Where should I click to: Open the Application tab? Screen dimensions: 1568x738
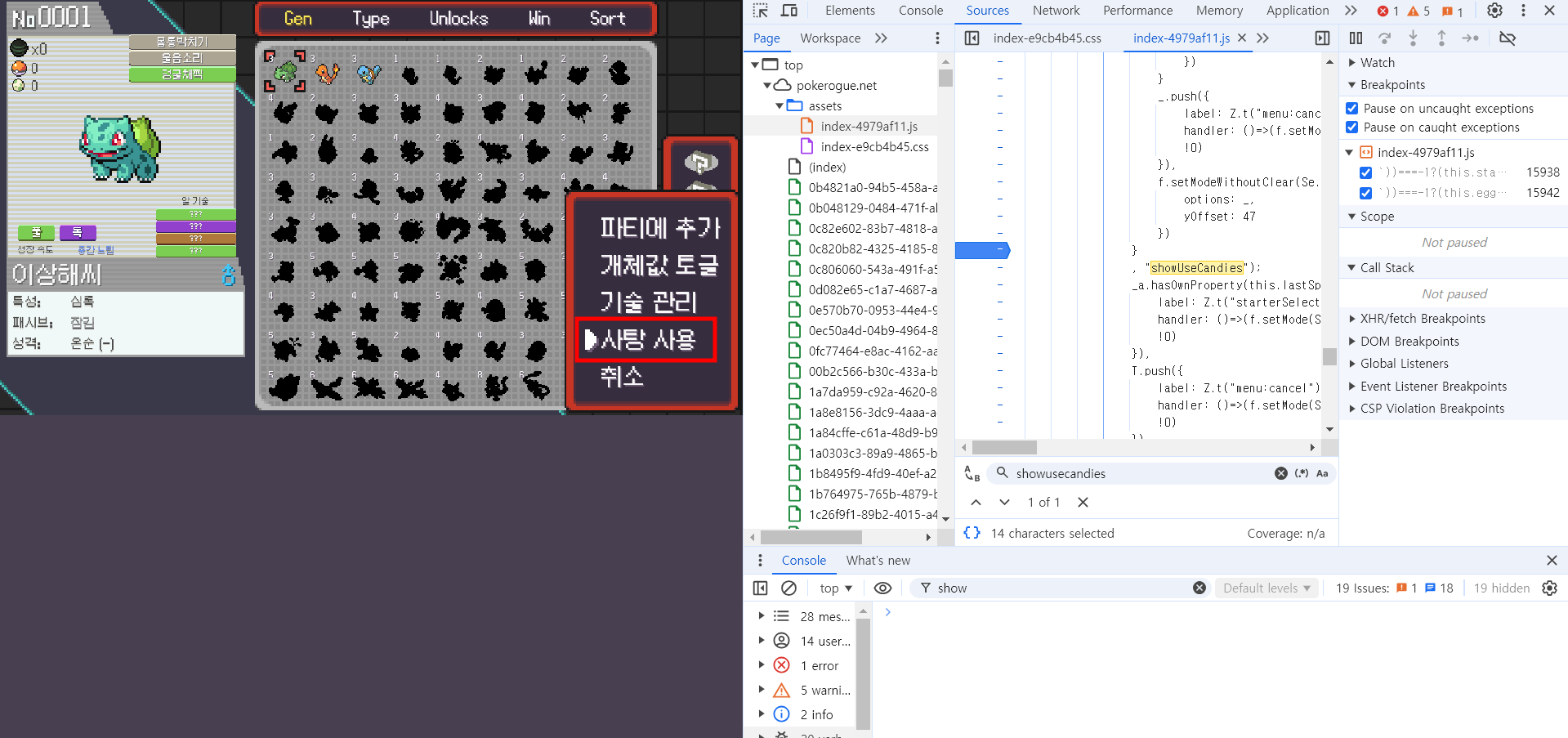[1298, 11]
